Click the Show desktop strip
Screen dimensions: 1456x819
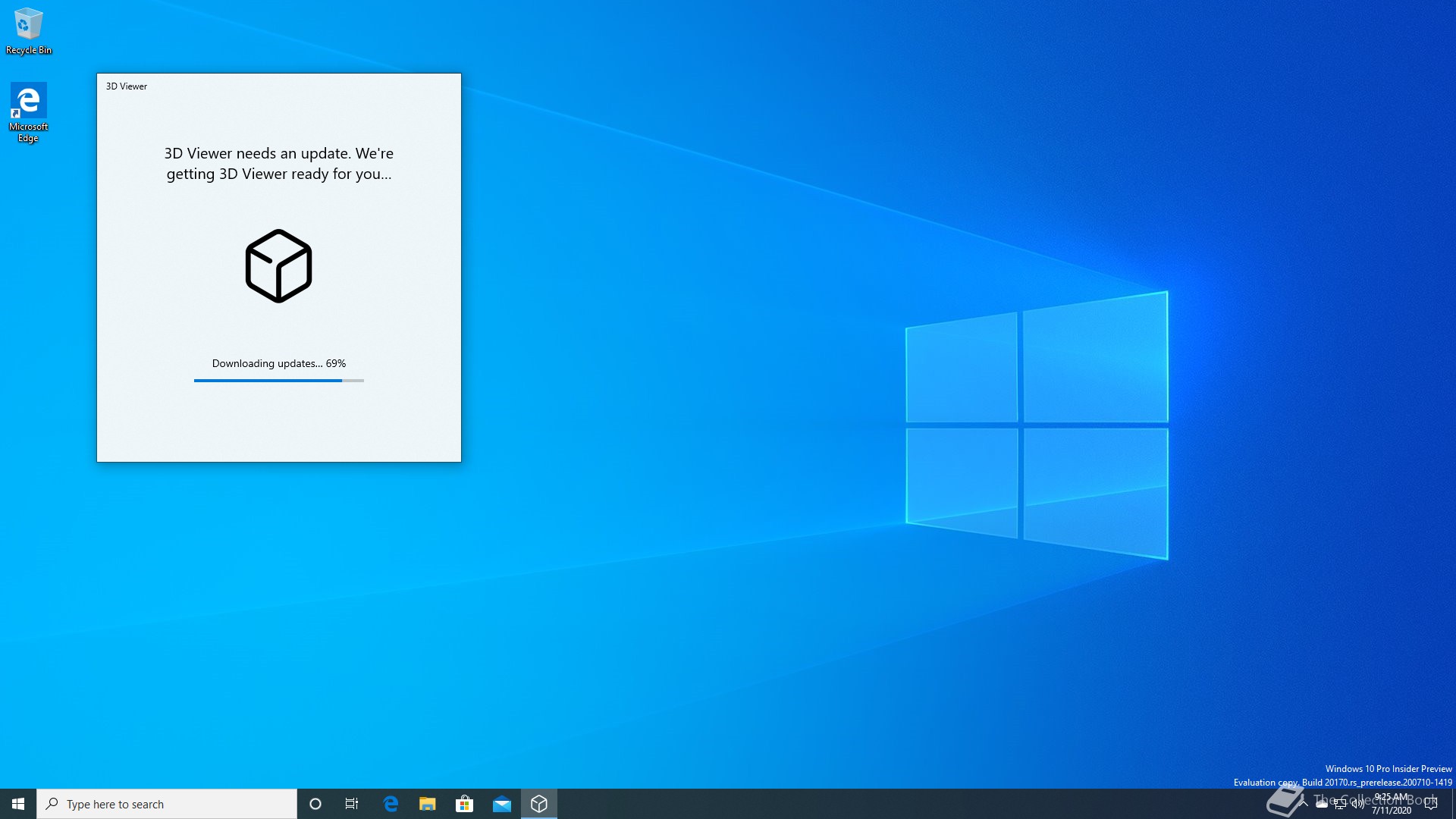point(1453,804)
